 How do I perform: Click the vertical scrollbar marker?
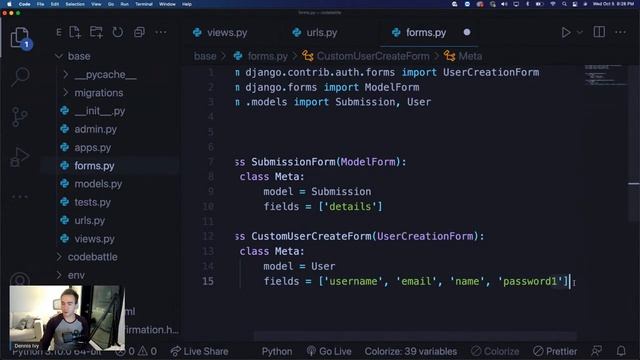click(x=634, y=184)
